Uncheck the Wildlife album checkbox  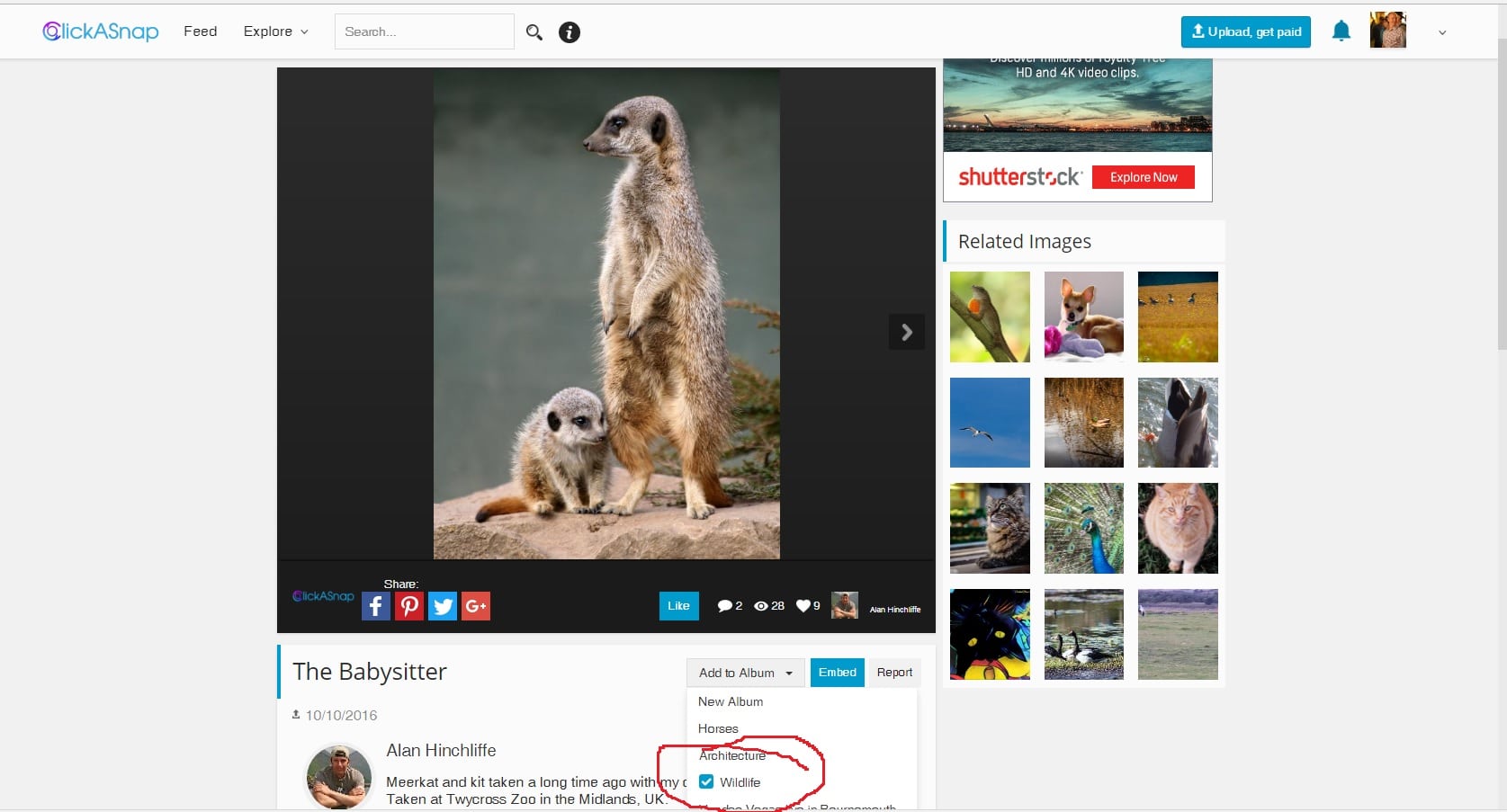point(705,781)
